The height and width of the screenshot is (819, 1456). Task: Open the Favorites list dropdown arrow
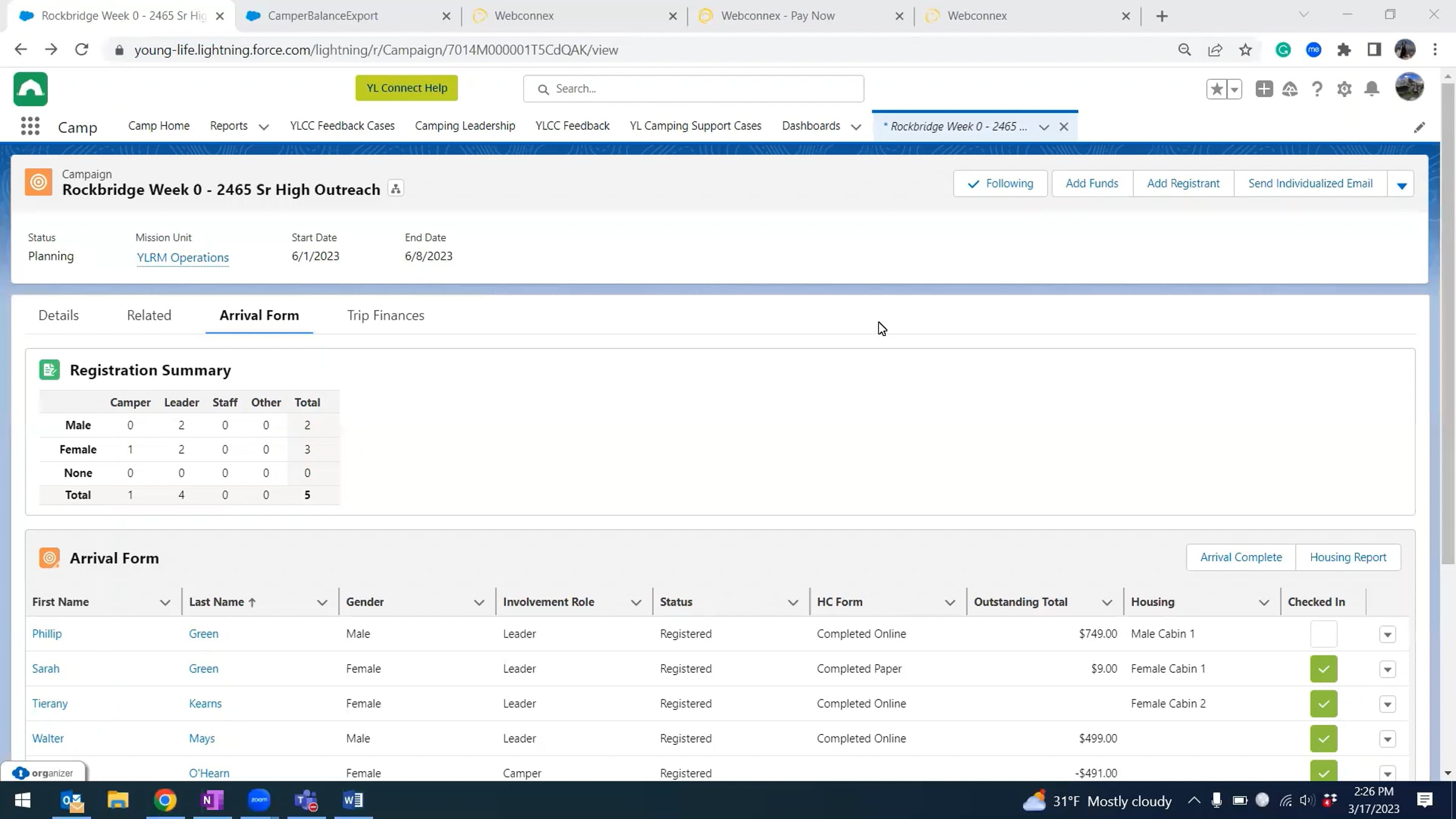[1235, 89]
